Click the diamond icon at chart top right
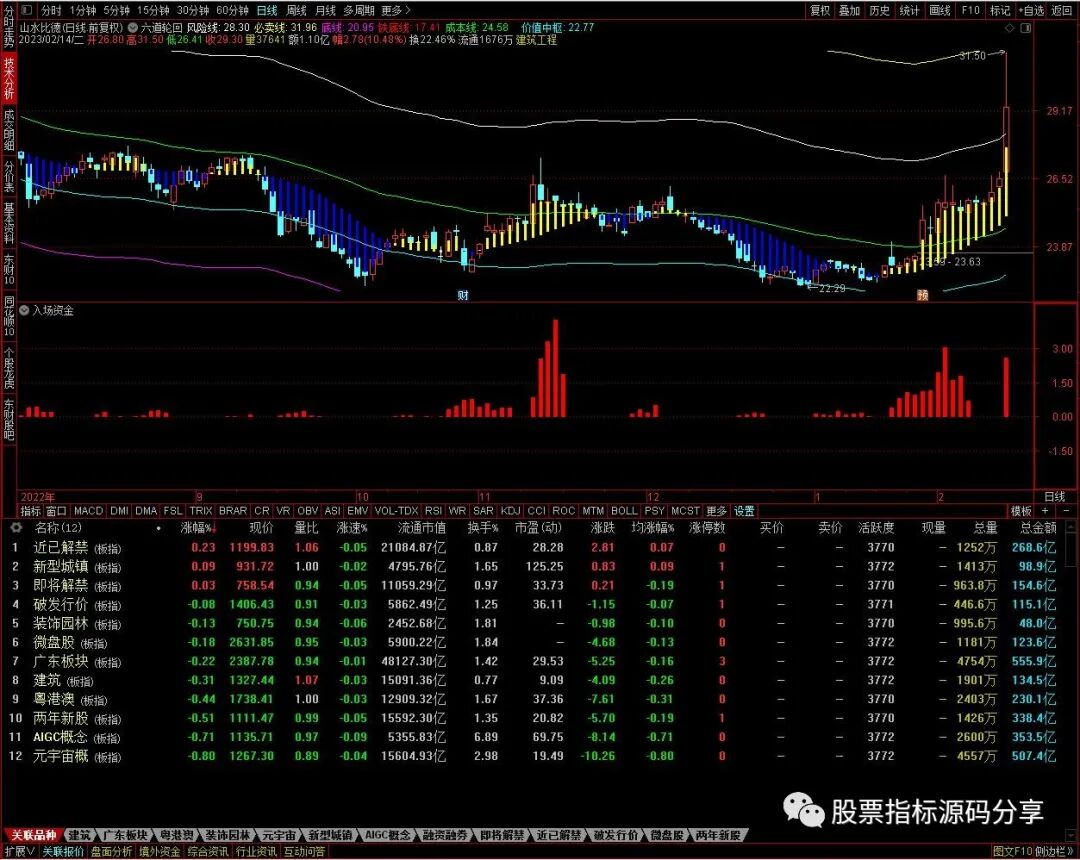The height and width of the screenshot is (860, 1080). tap(1010, 28)
